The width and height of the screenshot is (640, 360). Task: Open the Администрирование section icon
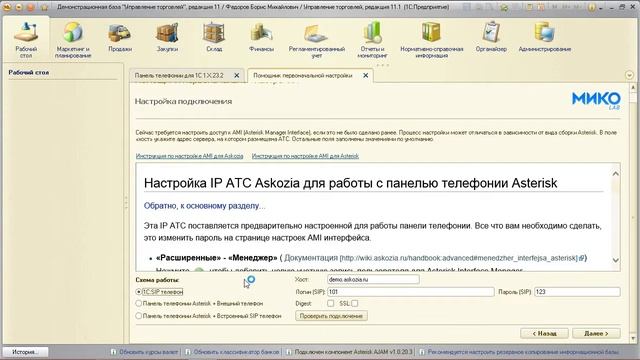544,38
